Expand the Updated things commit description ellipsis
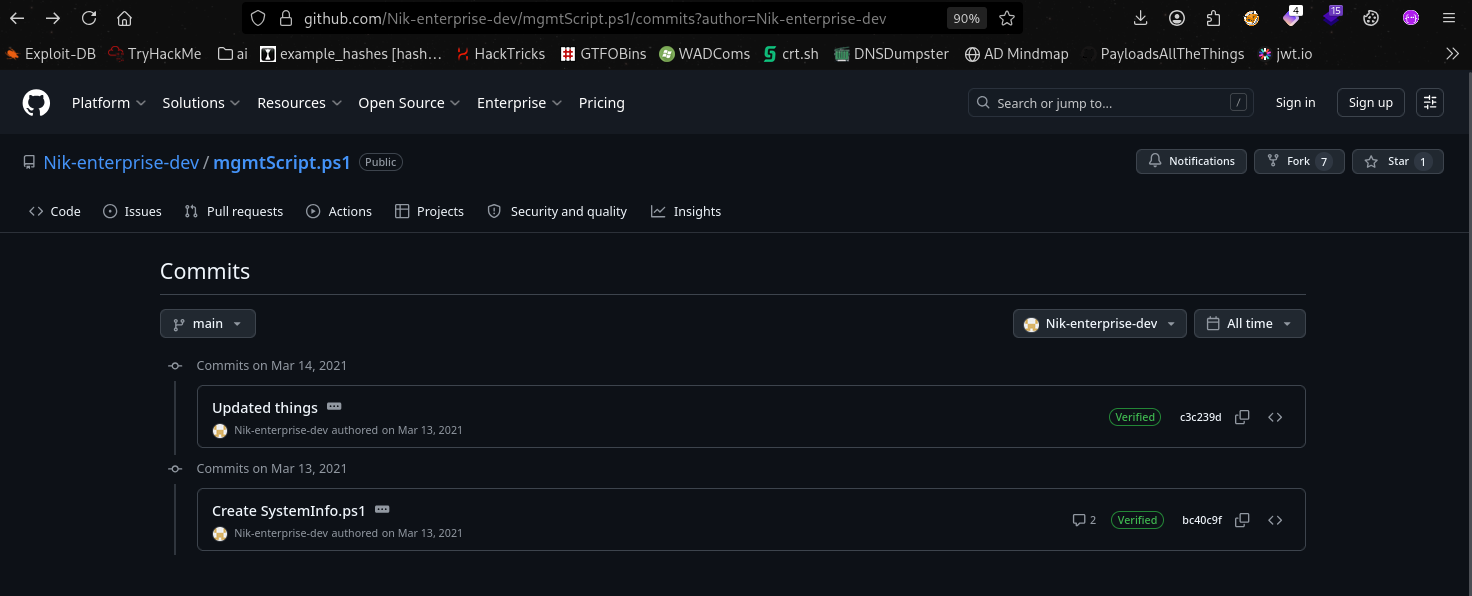This screenshot has width=1472, height=596. coord(334,406)
